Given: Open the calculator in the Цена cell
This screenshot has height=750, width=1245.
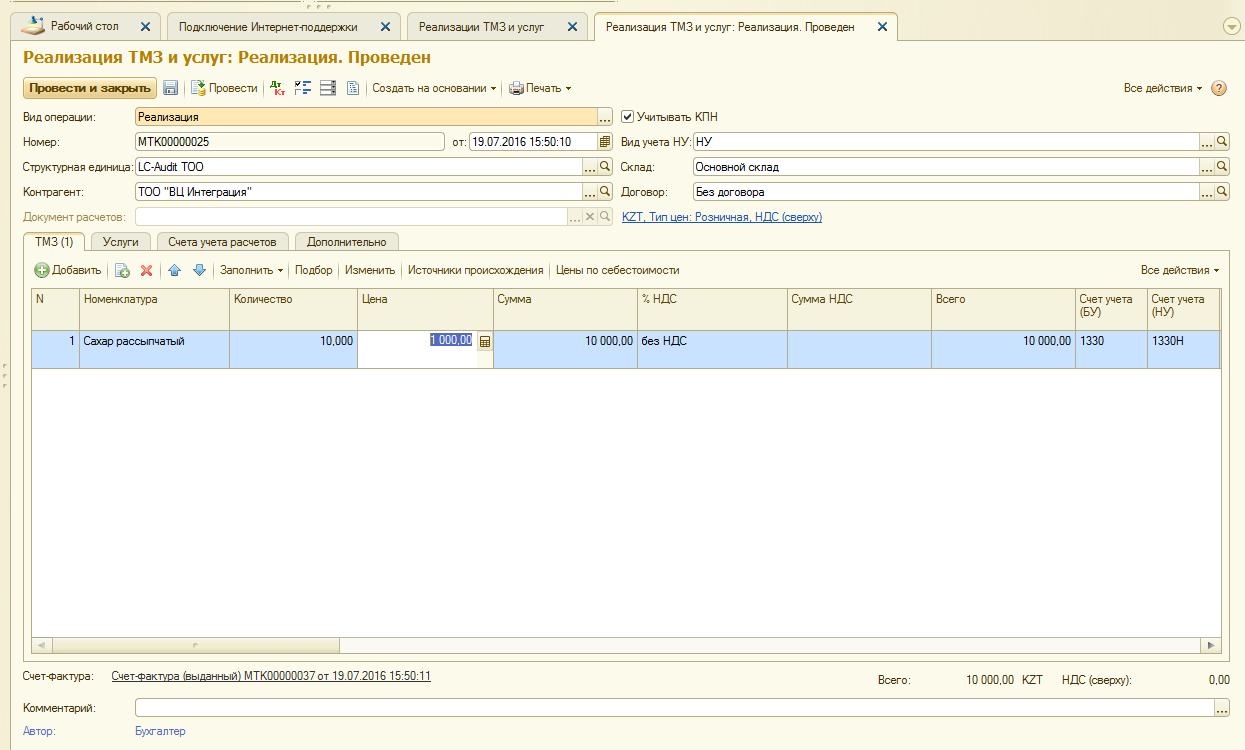Looking at the screenshot, I should pos(485,341).
